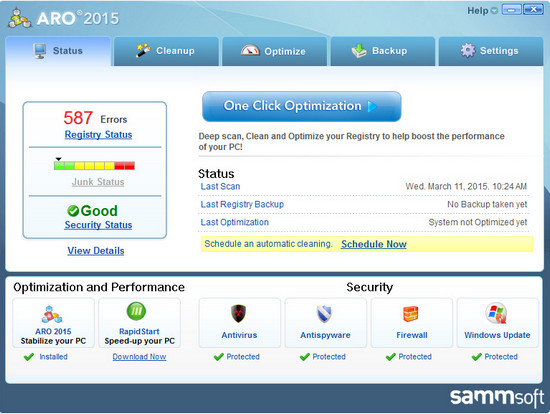Open the Registry Status link

click(98, 135)
